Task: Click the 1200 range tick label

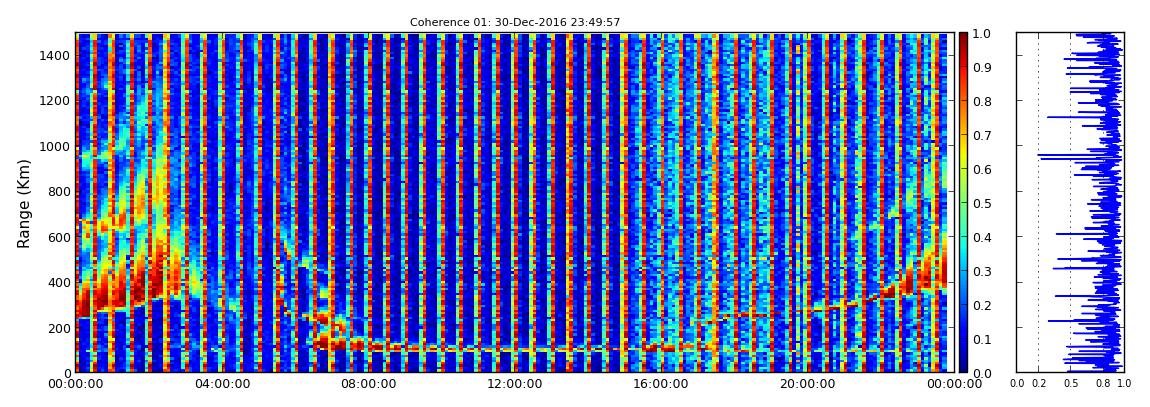Action: [x=55, y=101]
